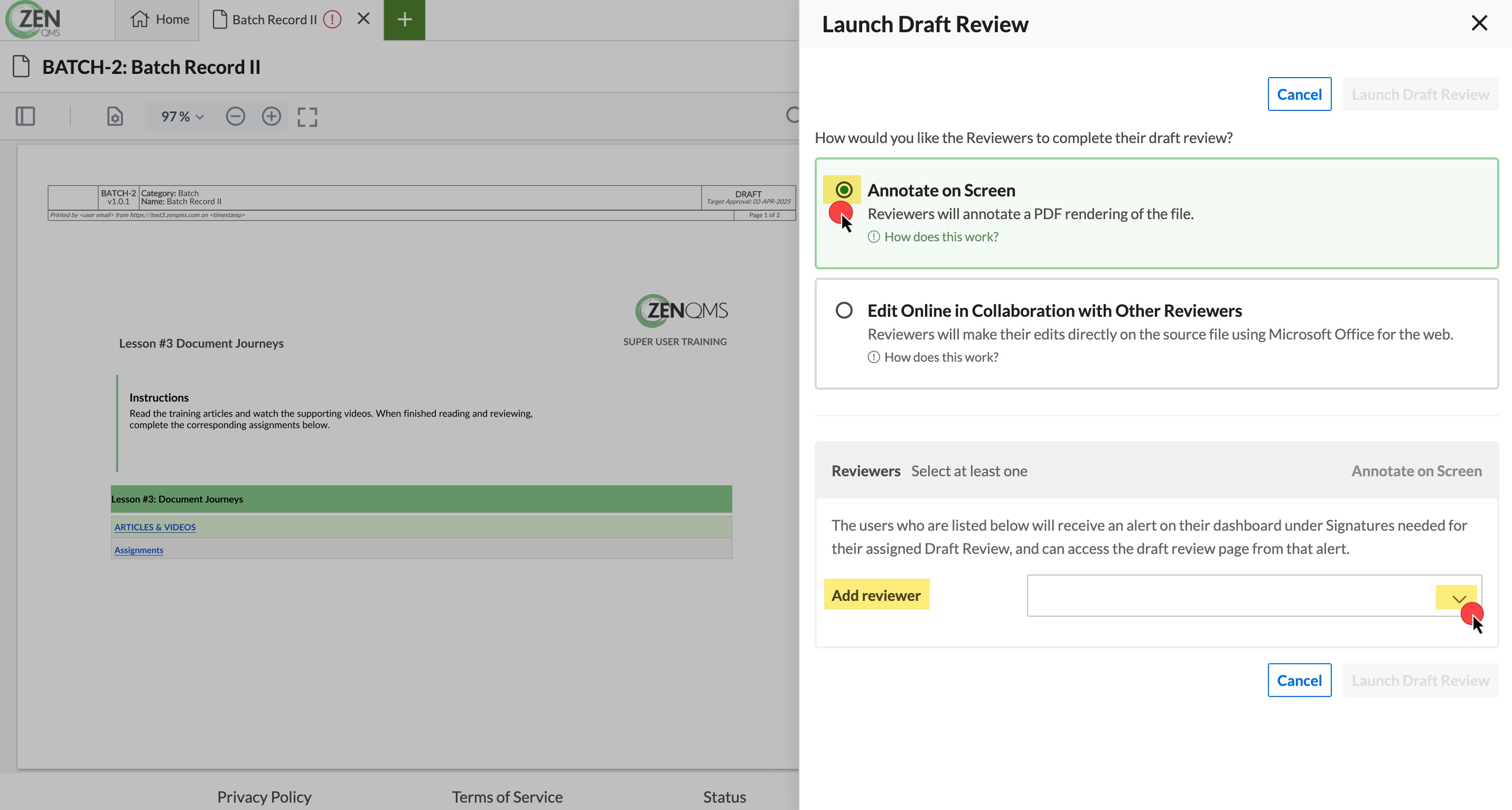Close the Launch Draft Review panel
Screen dimensions: 1512x810
[1480, 23]
